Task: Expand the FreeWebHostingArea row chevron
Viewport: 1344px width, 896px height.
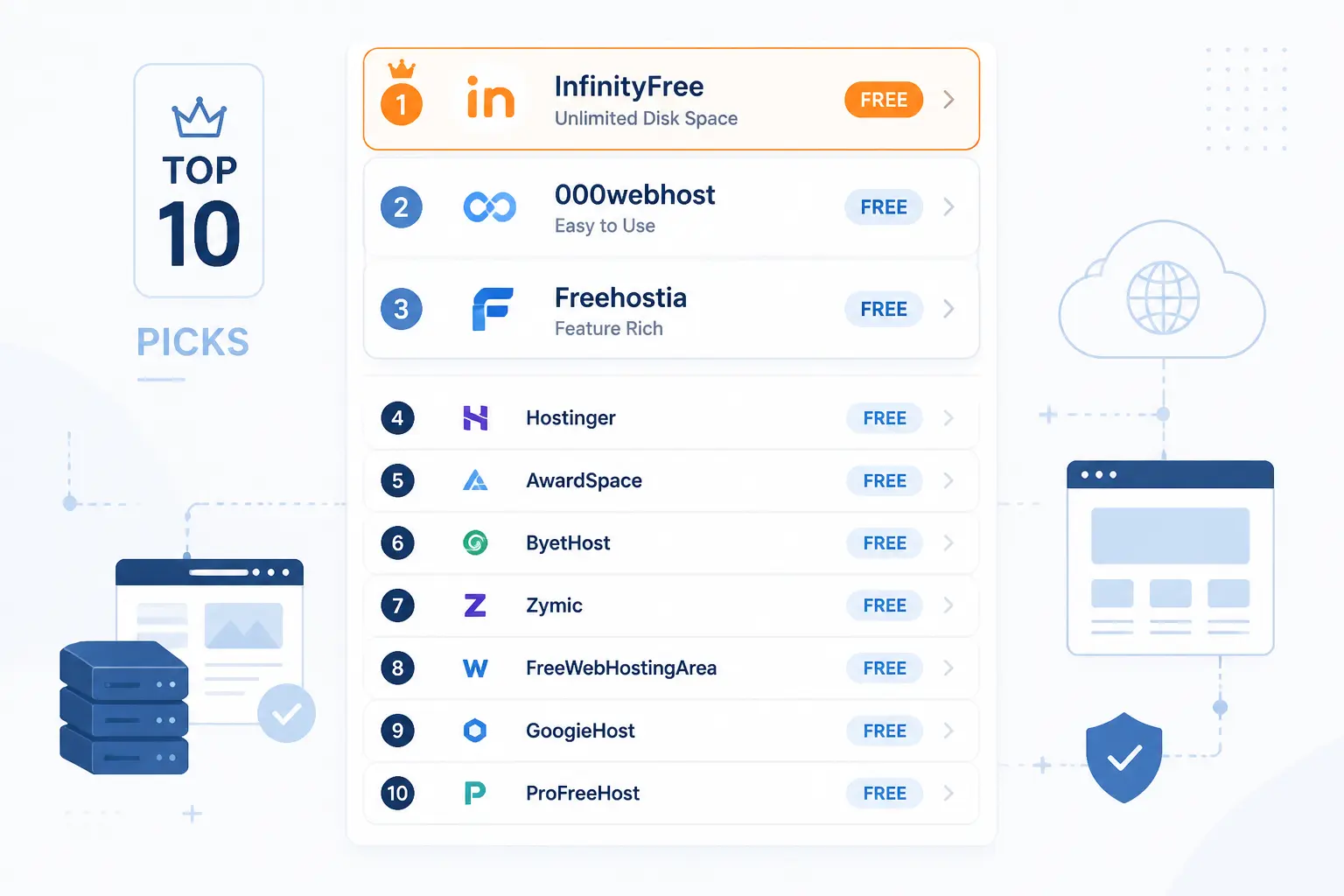Action: pyautogui.click(x=948, y=668)
